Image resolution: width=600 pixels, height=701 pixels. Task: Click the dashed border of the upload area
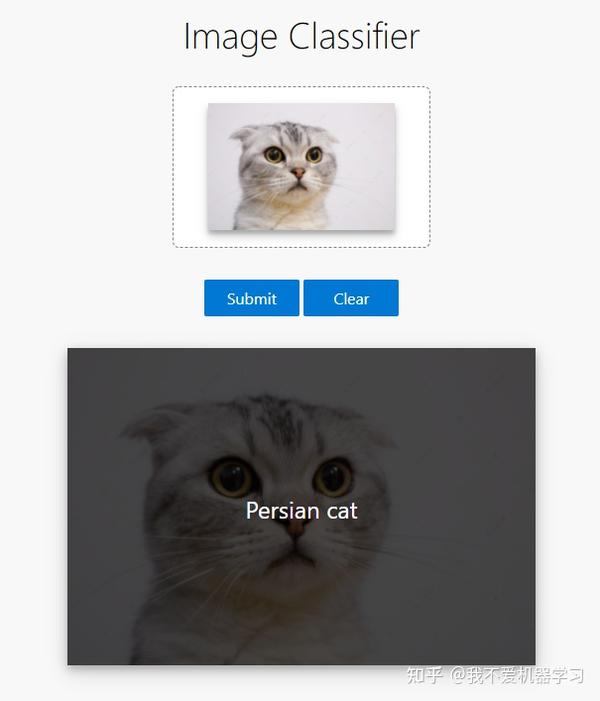(301, 87)
